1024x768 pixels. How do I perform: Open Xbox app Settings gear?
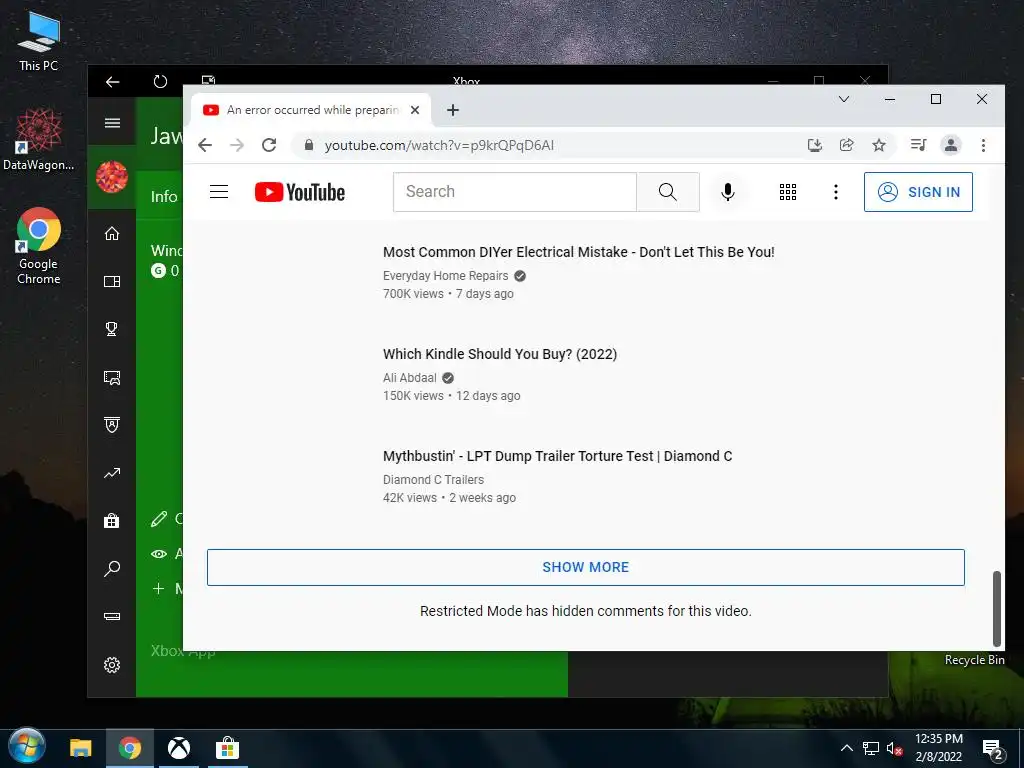pyautogui.click(x=112, y=665)
